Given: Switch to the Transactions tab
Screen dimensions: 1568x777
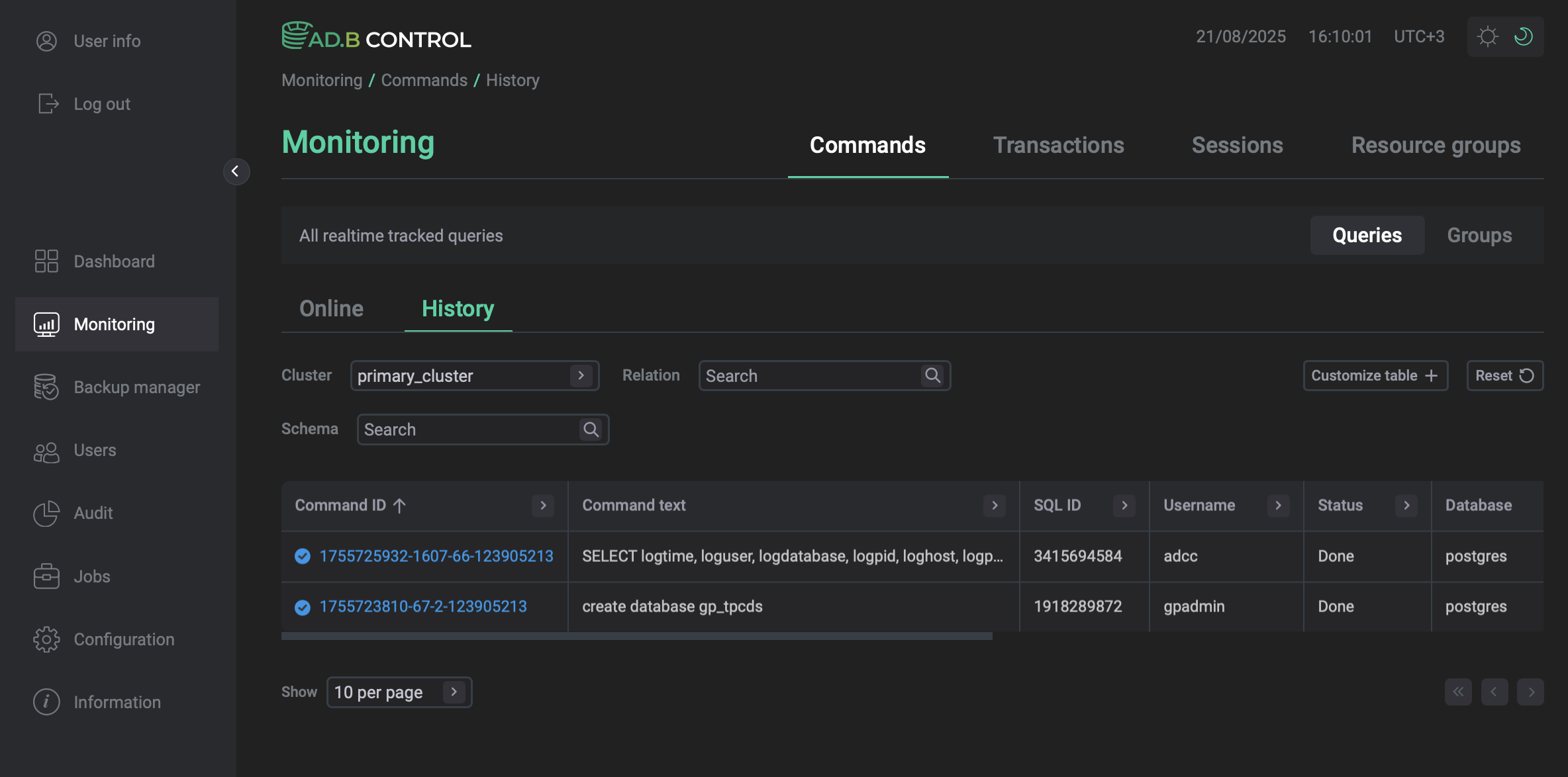Looking at the screenshot, I should (1058, 145).
